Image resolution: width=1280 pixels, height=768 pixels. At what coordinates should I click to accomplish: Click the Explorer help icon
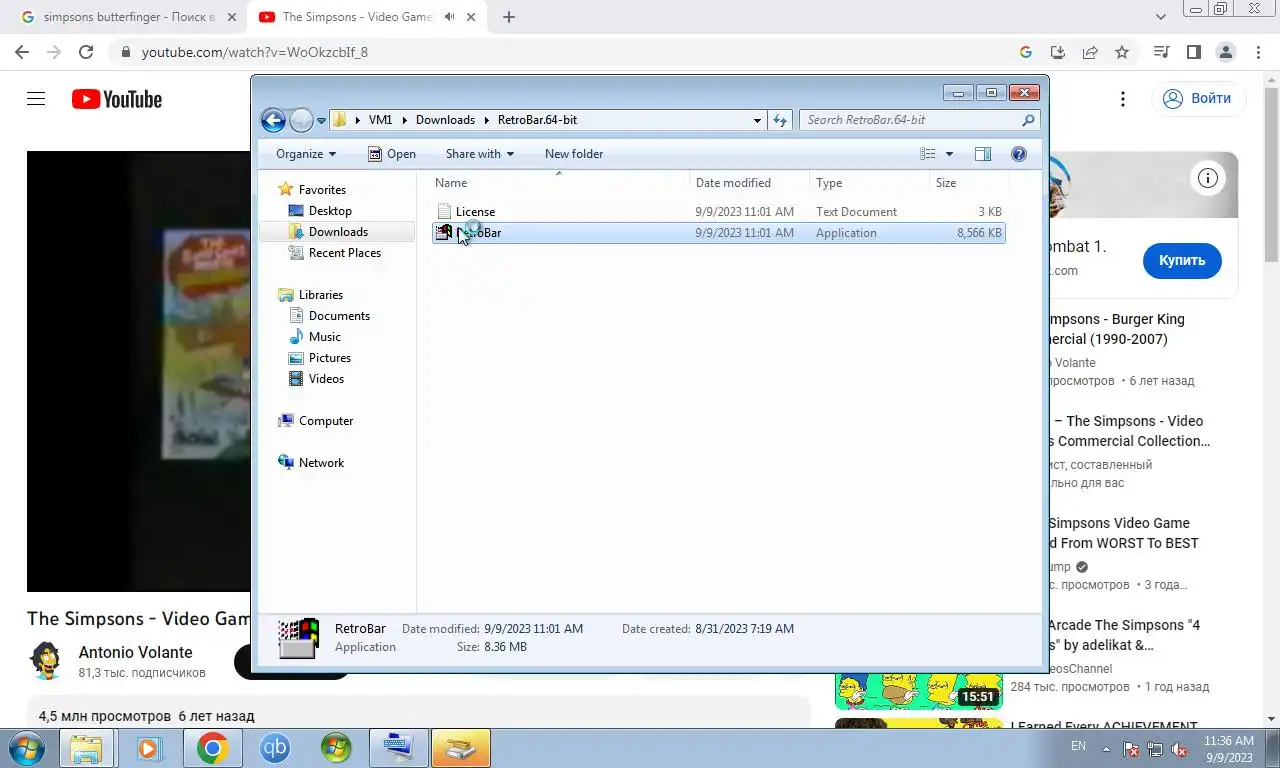tap(1019, 154)
